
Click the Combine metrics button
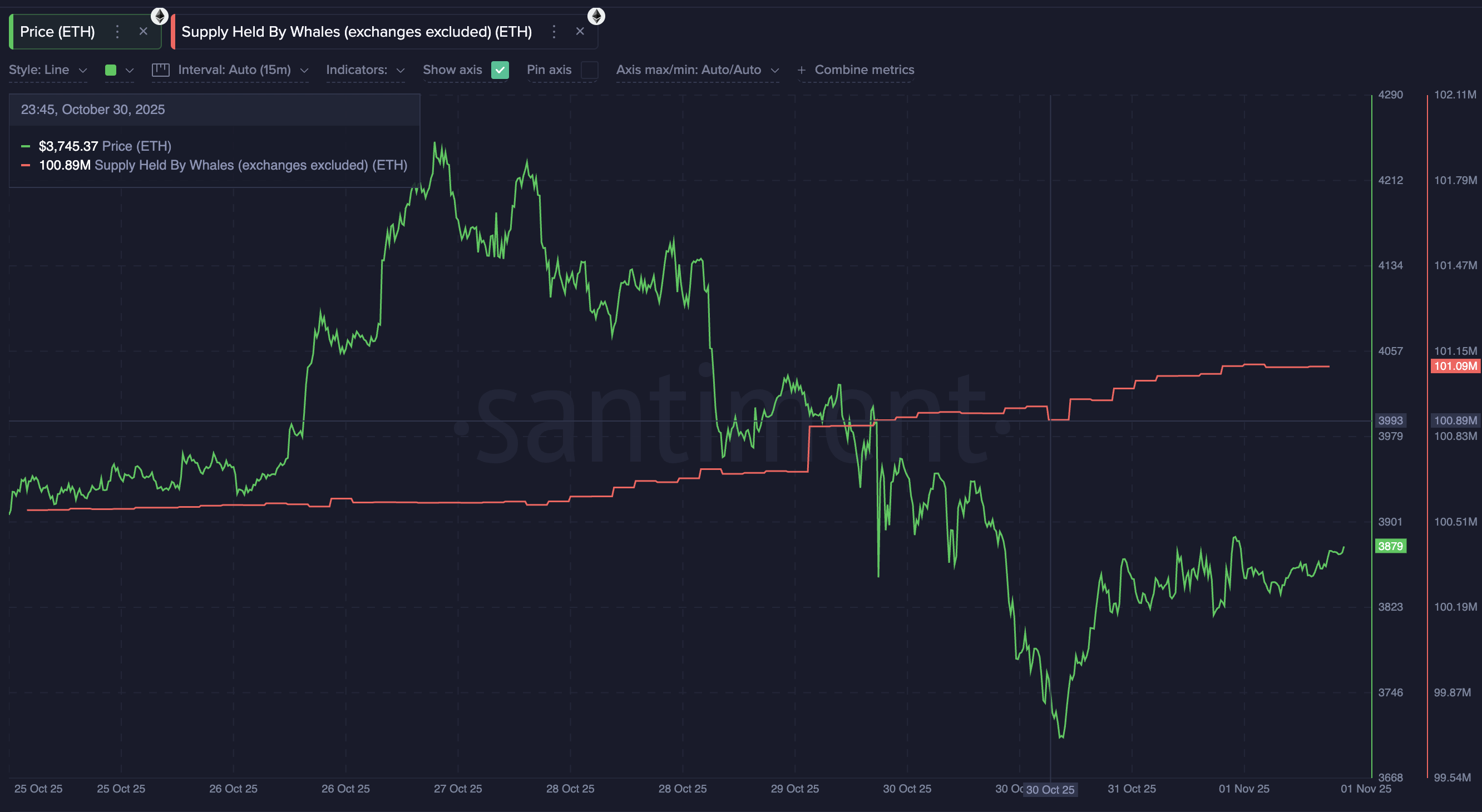tap(864, 70)
